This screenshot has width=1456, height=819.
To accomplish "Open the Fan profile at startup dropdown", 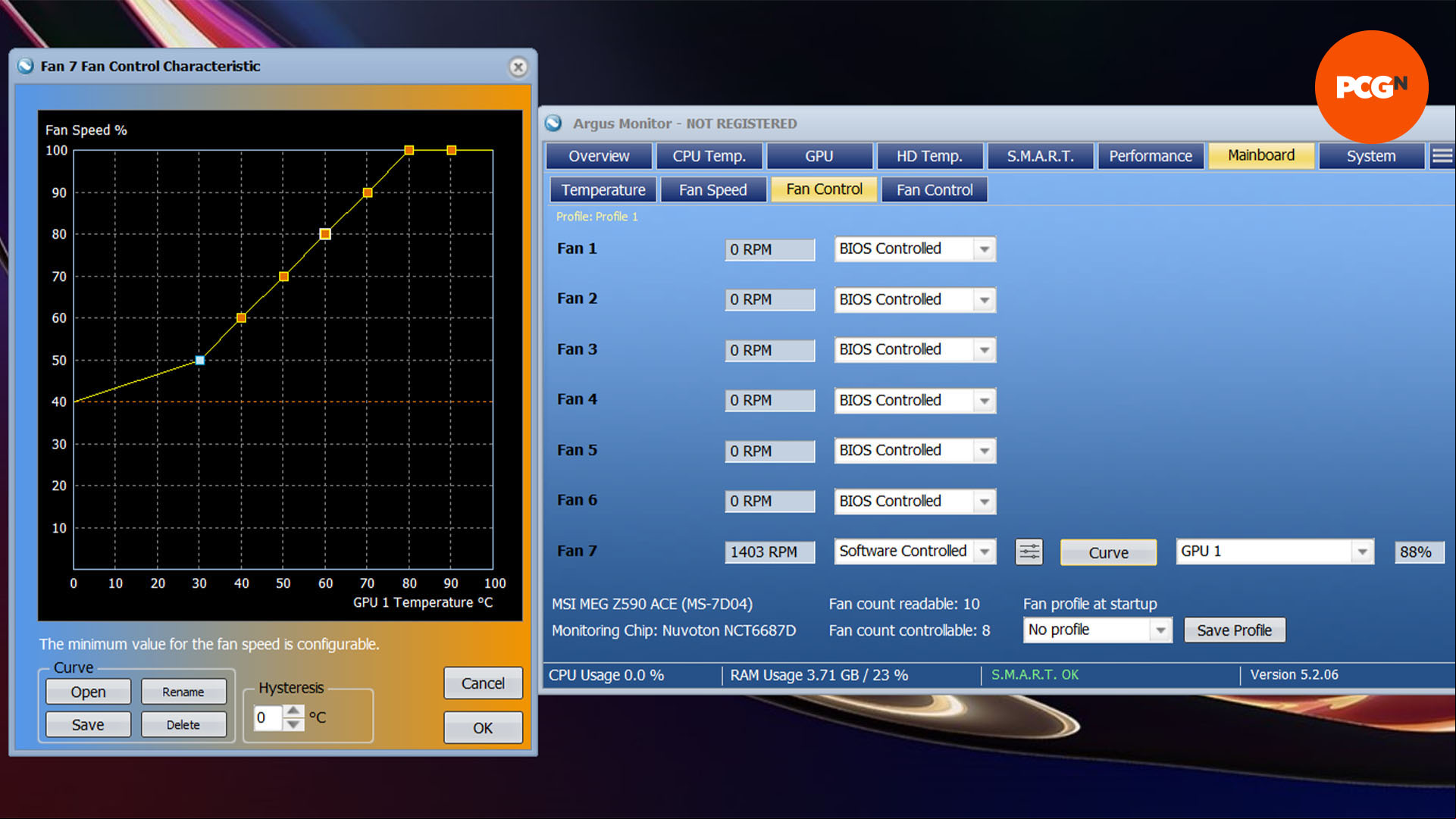I will coord(1160,630).
